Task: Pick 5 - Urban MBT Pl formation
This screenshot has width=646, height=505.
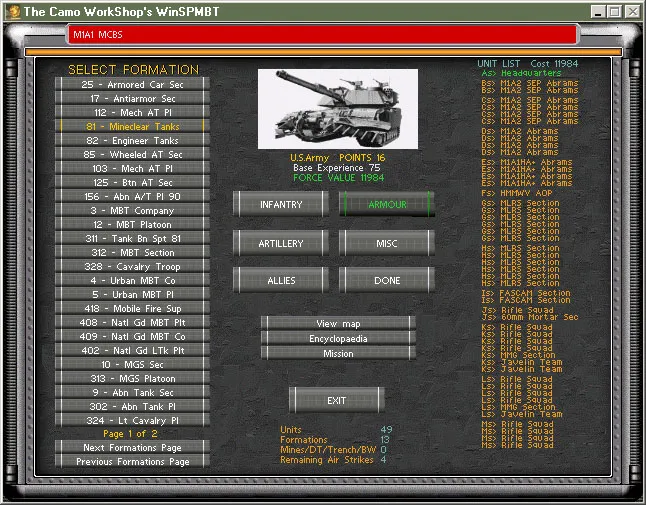Action: (133, 295)
